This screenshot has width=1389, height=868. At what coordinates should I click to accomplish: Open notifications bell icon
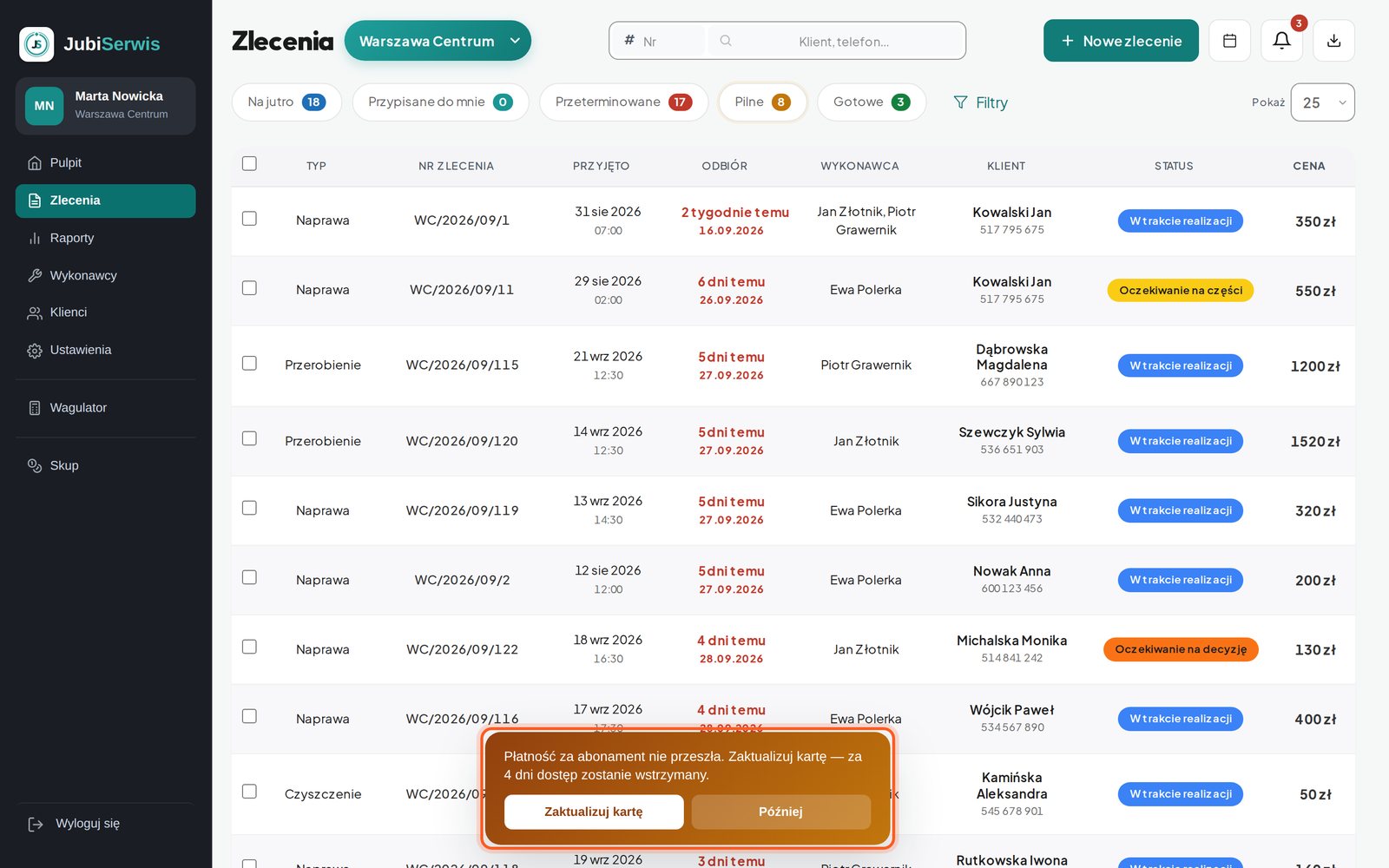click(1281, 41)
